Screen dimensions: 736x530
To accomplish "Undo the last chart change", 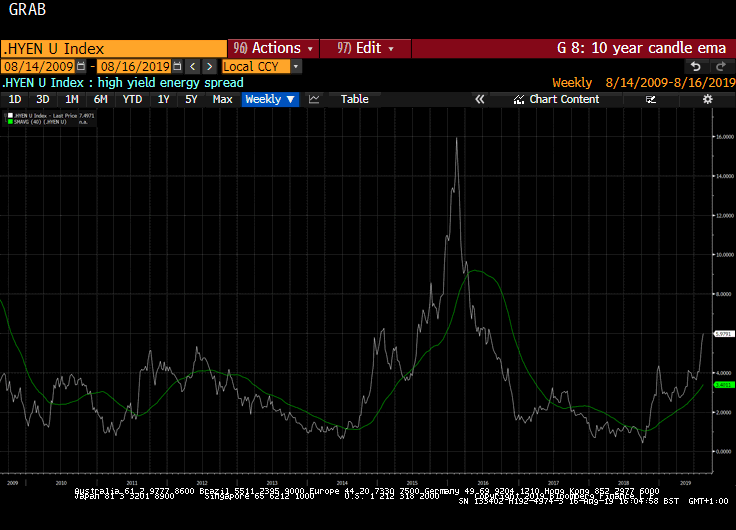I will pos(696,67).
